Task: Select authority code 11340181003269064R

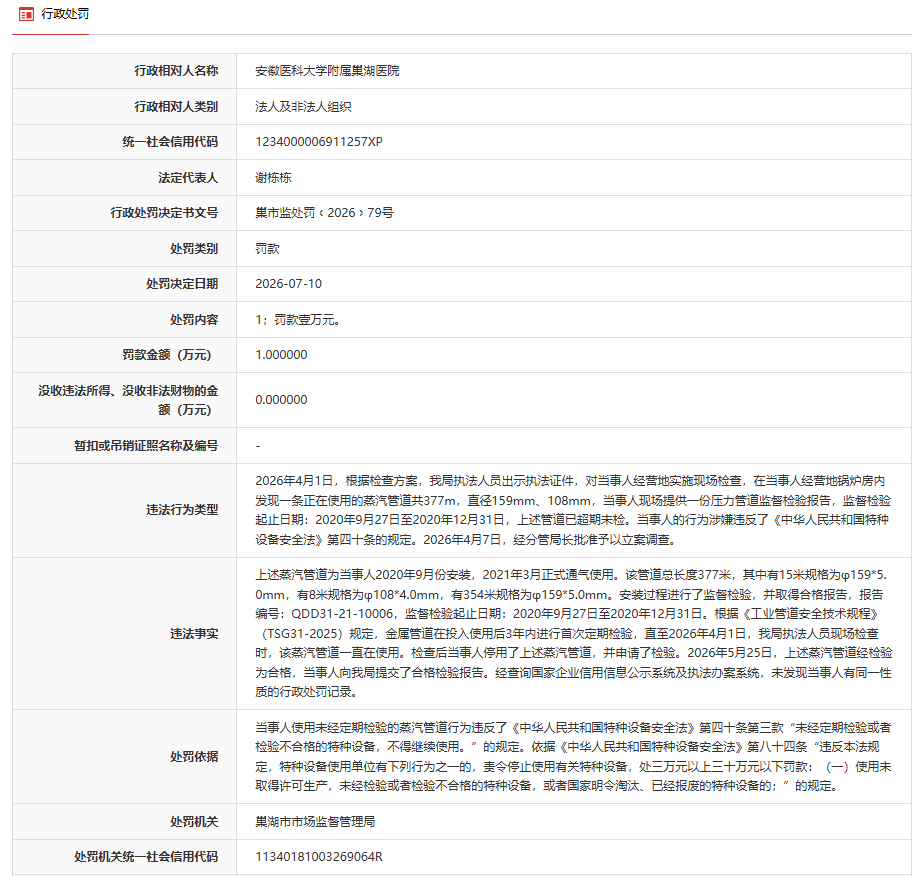Action: [319, 857]
